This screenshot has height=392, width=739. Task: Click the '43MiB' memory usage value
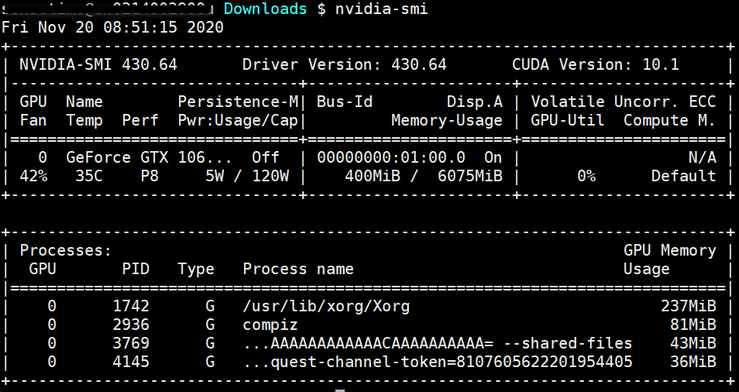click(x=693, y=343)
